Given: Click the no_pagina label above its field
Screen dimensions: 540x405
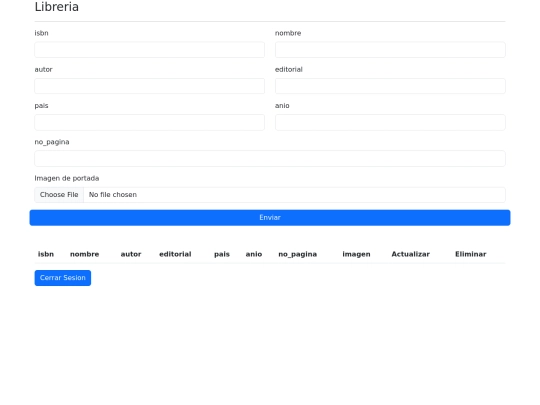Looking at the screenshot, I should pyautogui.click(x=52, y=142).
